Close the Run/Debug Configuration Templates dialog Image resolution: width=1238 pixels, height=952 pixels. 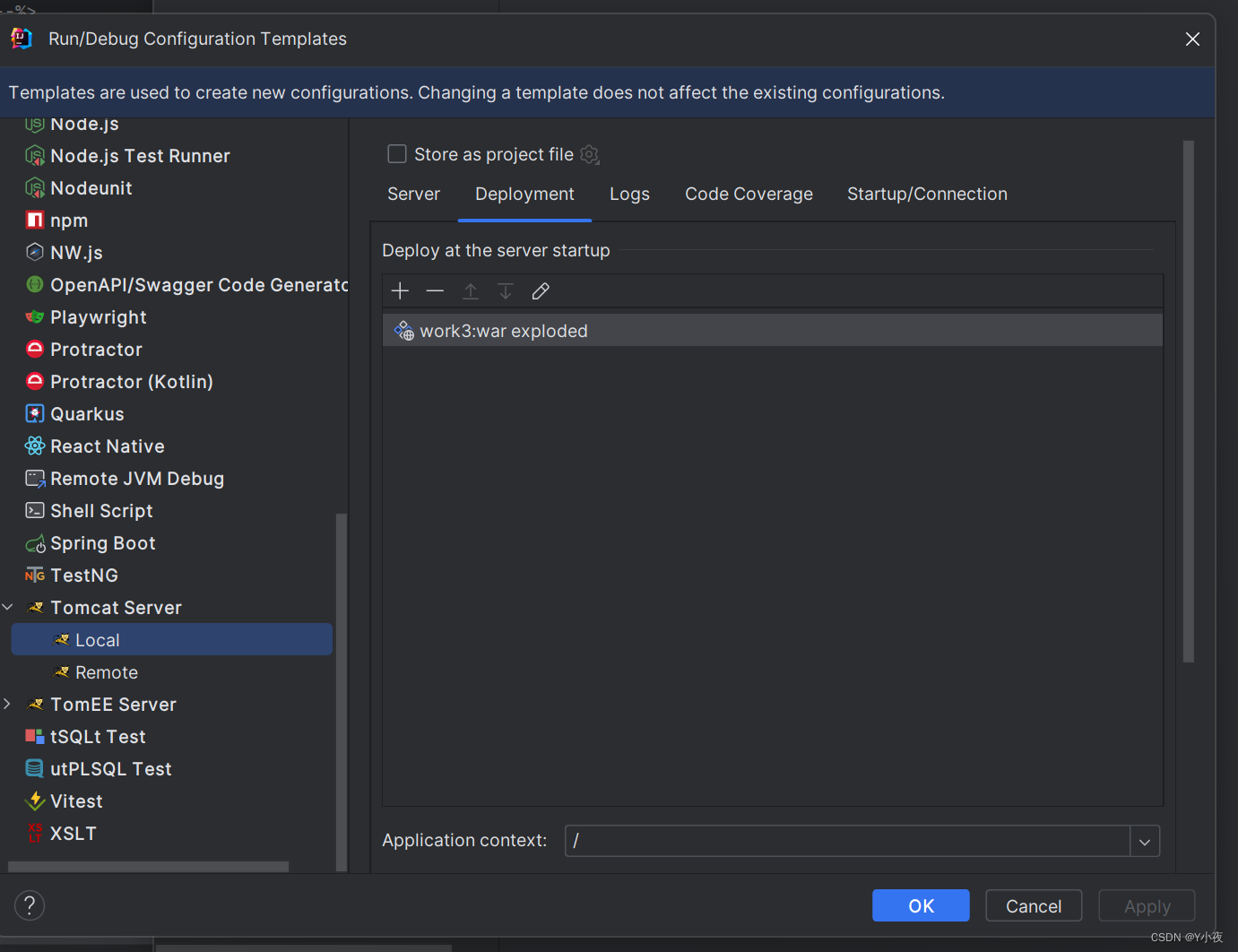point(1192,39)
